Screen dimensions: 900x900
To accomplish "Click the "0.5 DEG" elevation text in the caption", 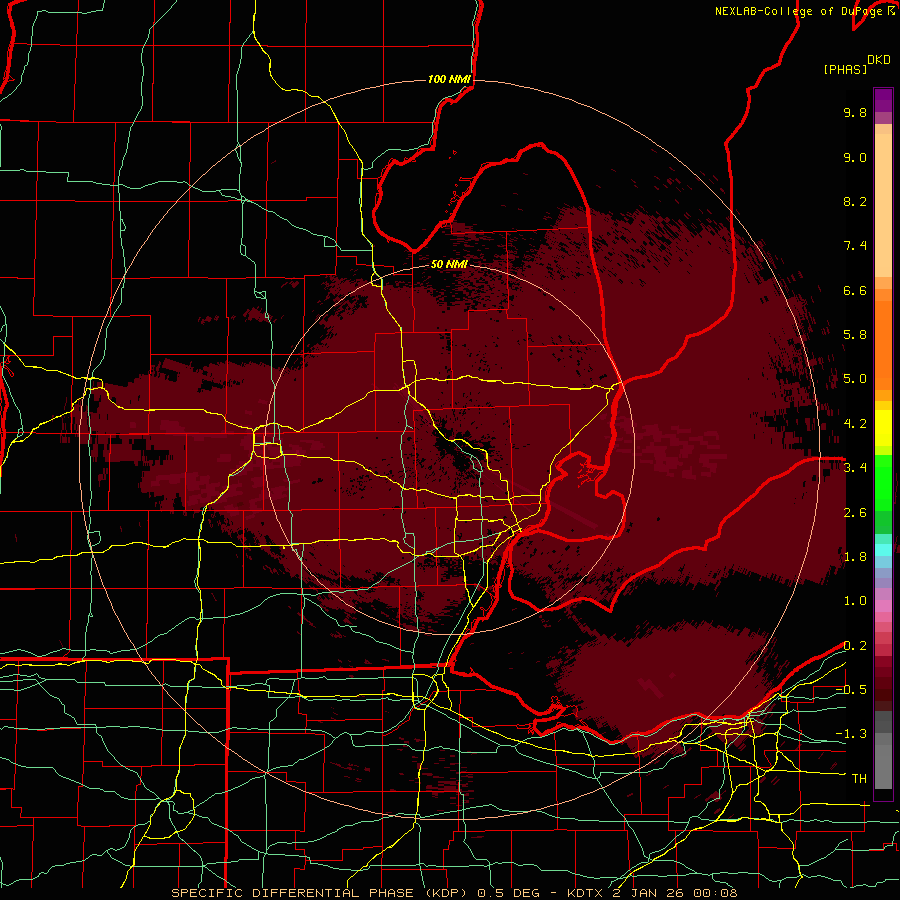I will pos(509,893).
